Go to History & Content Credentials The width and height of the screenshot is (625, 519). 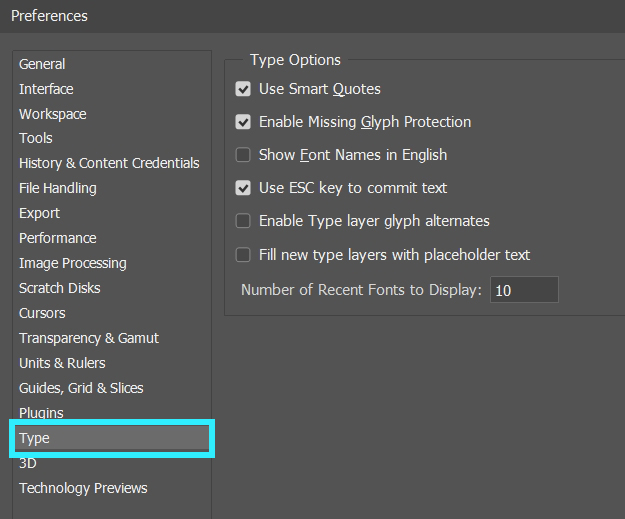click(x=109, y=163)
